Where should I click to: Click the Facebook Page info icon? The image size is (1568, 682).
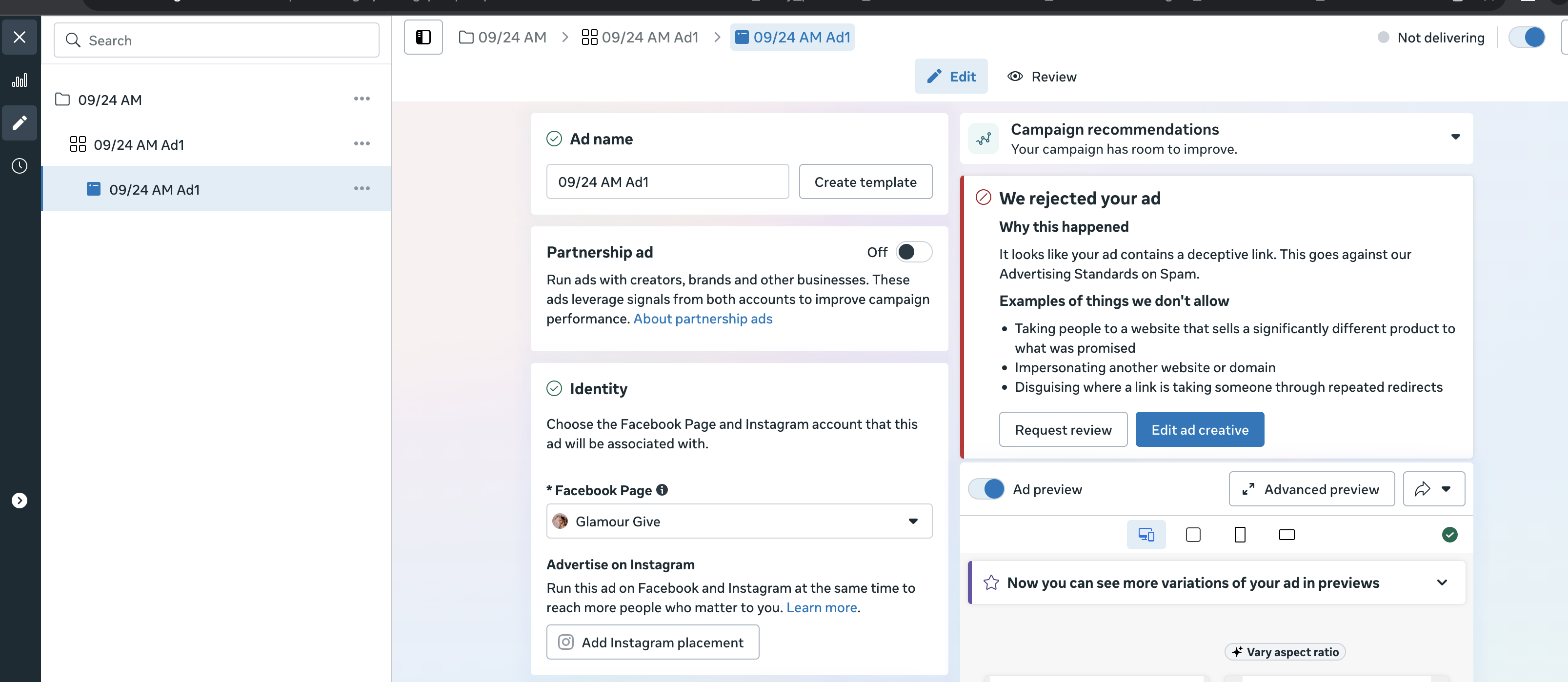click(x=662, y=490)
